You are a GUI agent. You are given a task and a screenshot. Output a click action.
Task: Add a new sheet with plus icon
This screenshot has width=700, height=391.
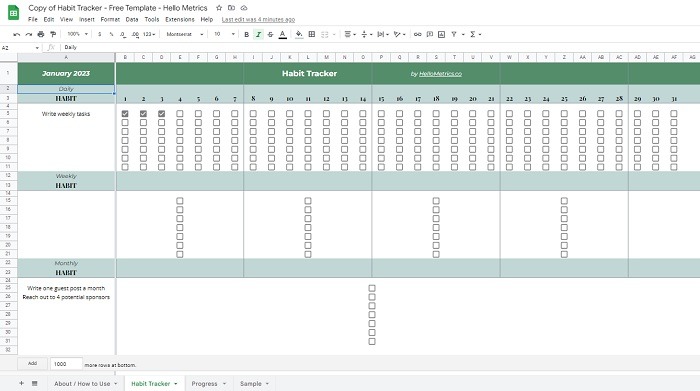coord(21,383)
